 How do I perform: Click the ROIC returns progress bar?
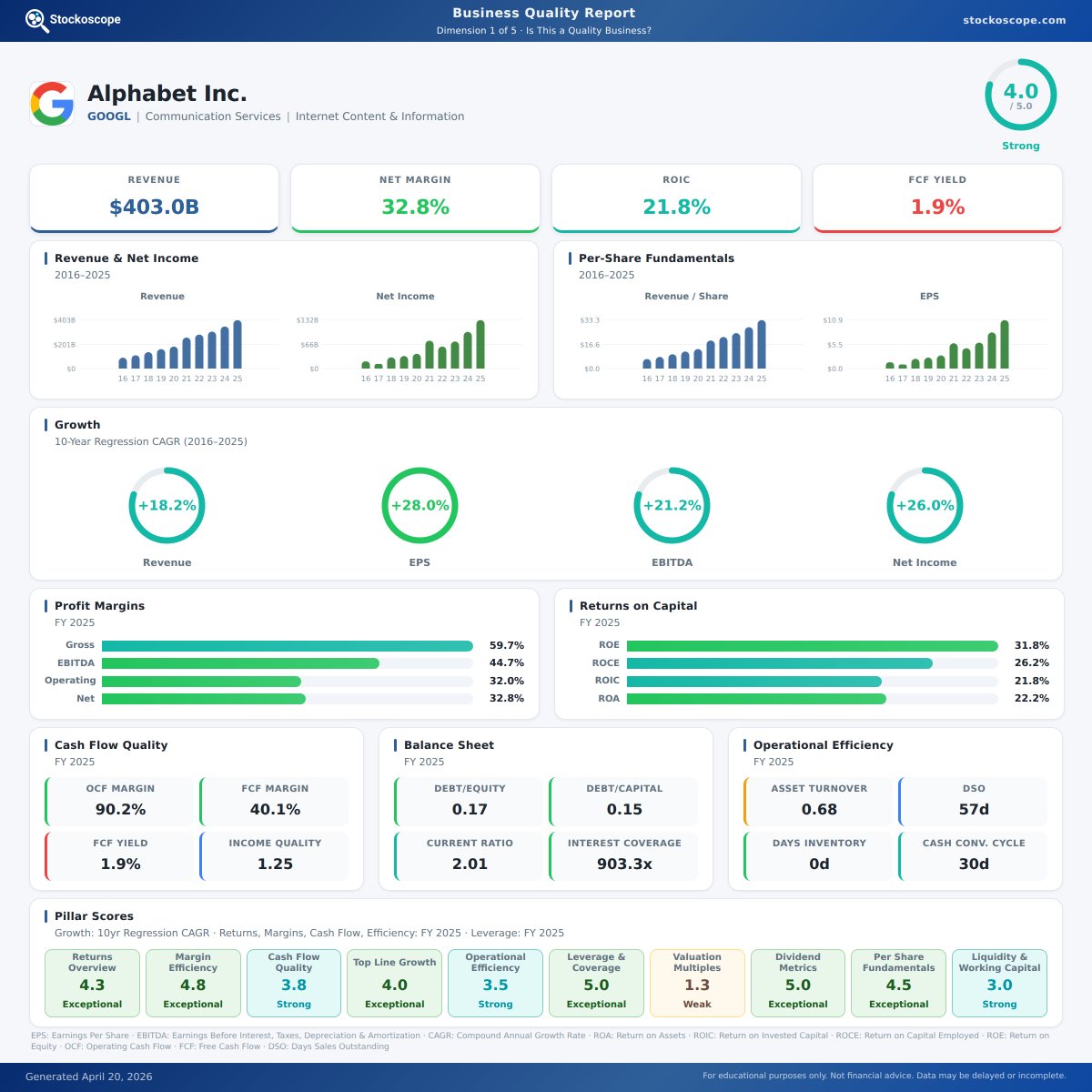[813, 681]
